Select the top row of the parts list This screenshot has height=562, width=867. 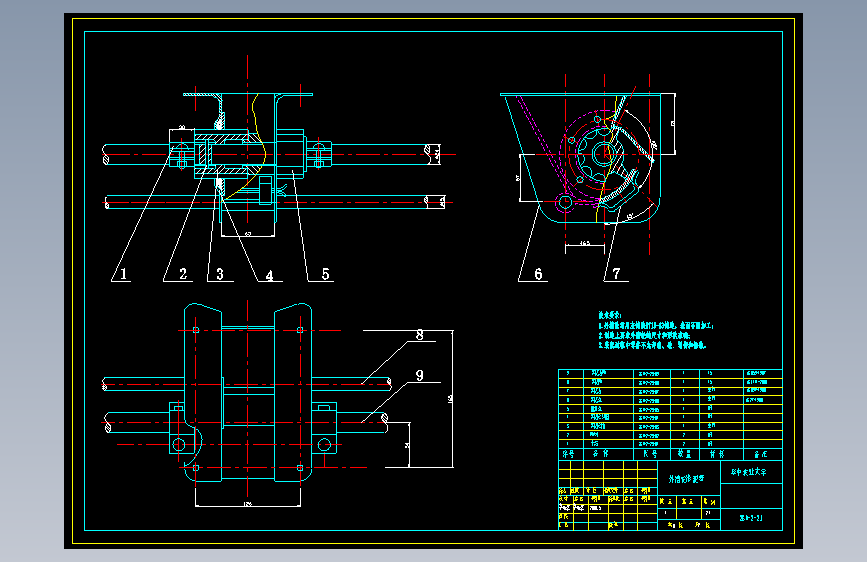tap(670, 373)
